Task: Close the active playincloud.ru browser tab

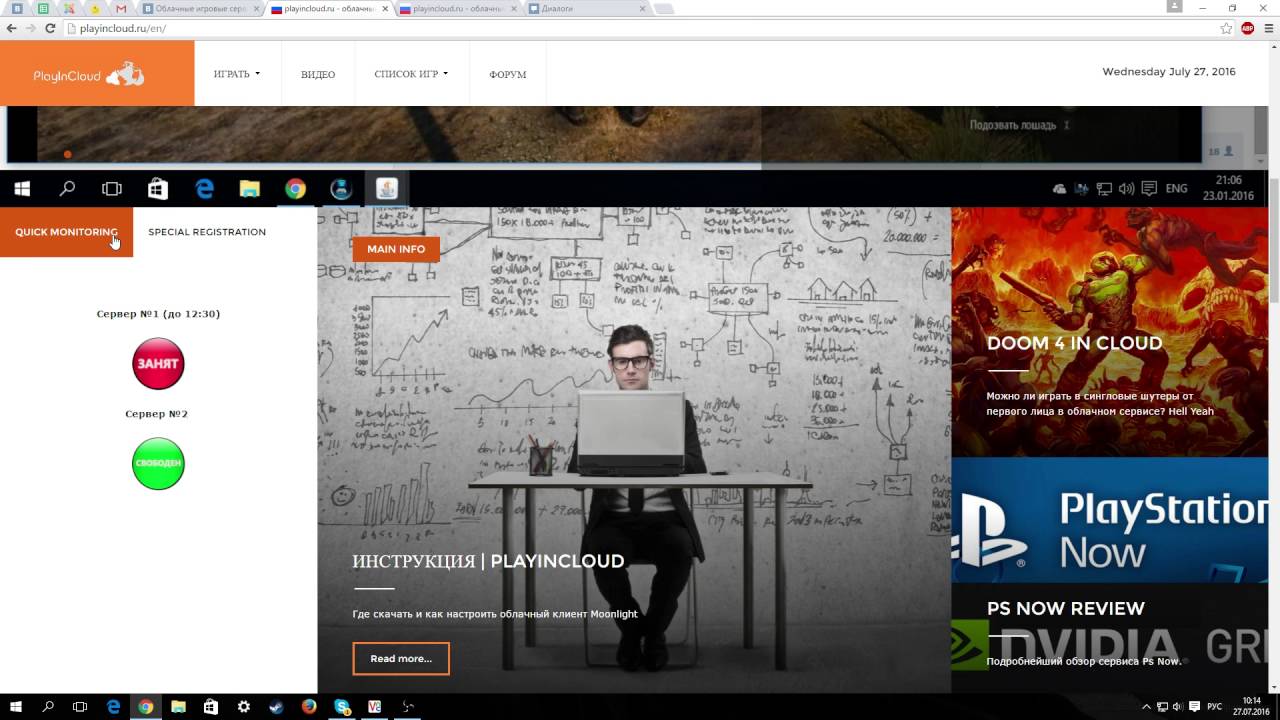Action: [x=385, y=8]
